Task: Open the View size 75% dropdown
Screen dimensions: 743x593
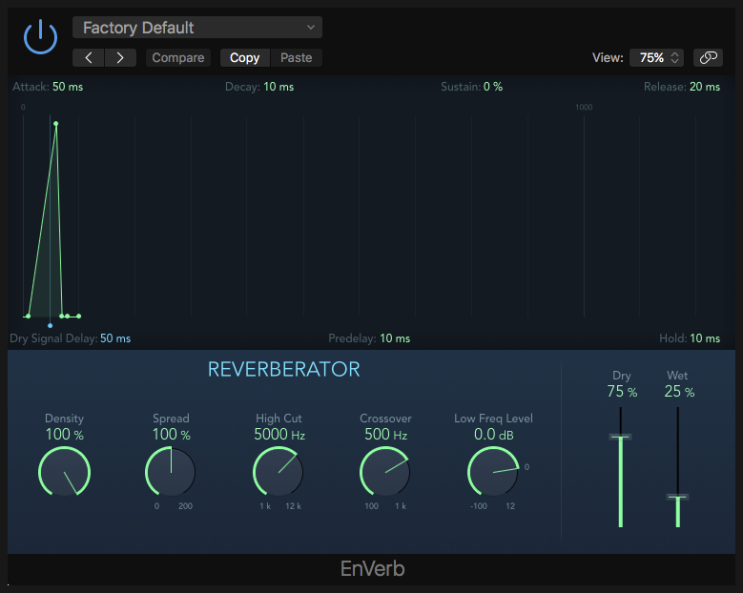Action: [x=656, y=58]
